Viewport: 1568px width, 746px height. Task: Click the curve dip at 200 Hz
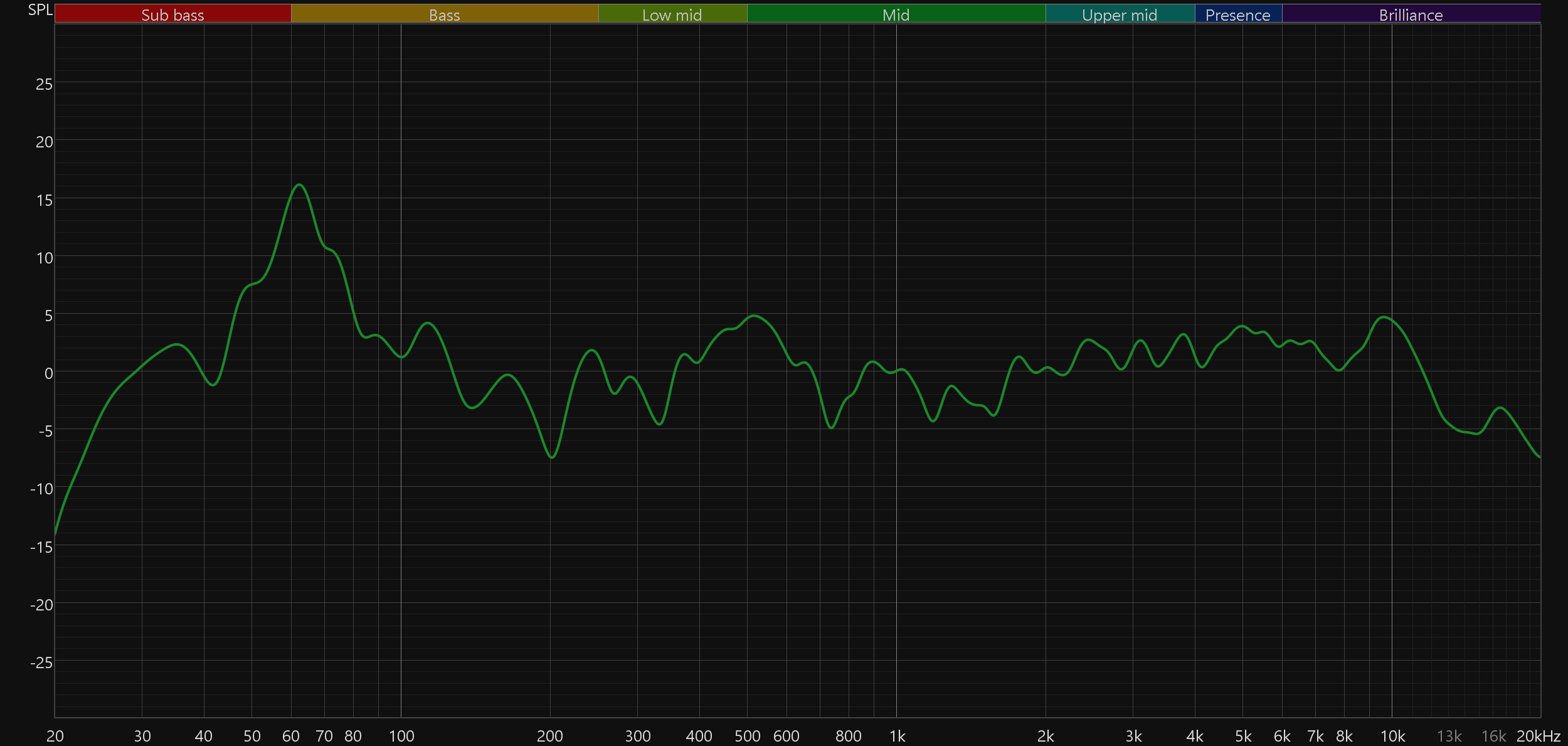pos(552,457)
